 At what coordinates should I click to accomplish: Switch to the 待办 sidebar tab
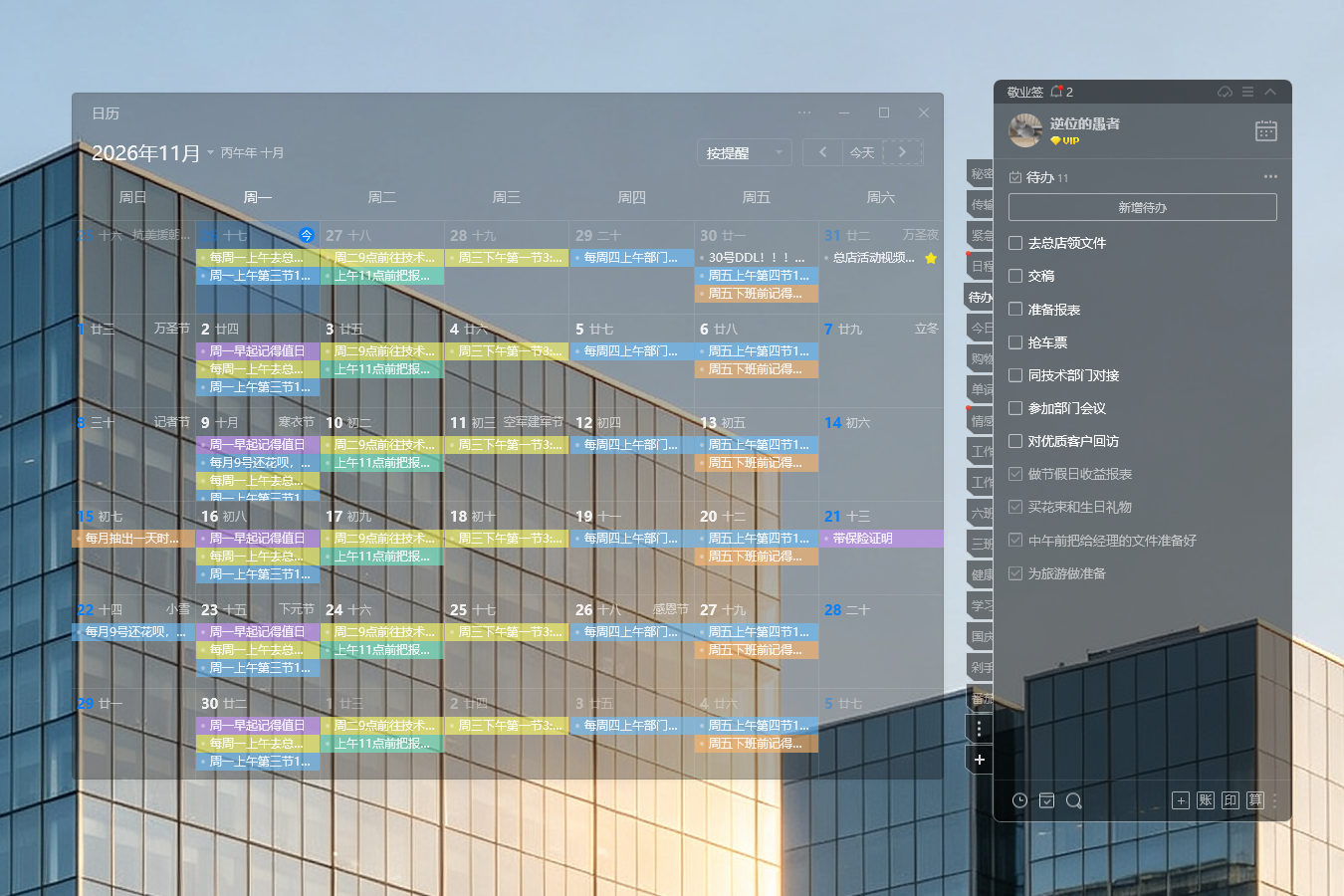(x=980, y=297)
